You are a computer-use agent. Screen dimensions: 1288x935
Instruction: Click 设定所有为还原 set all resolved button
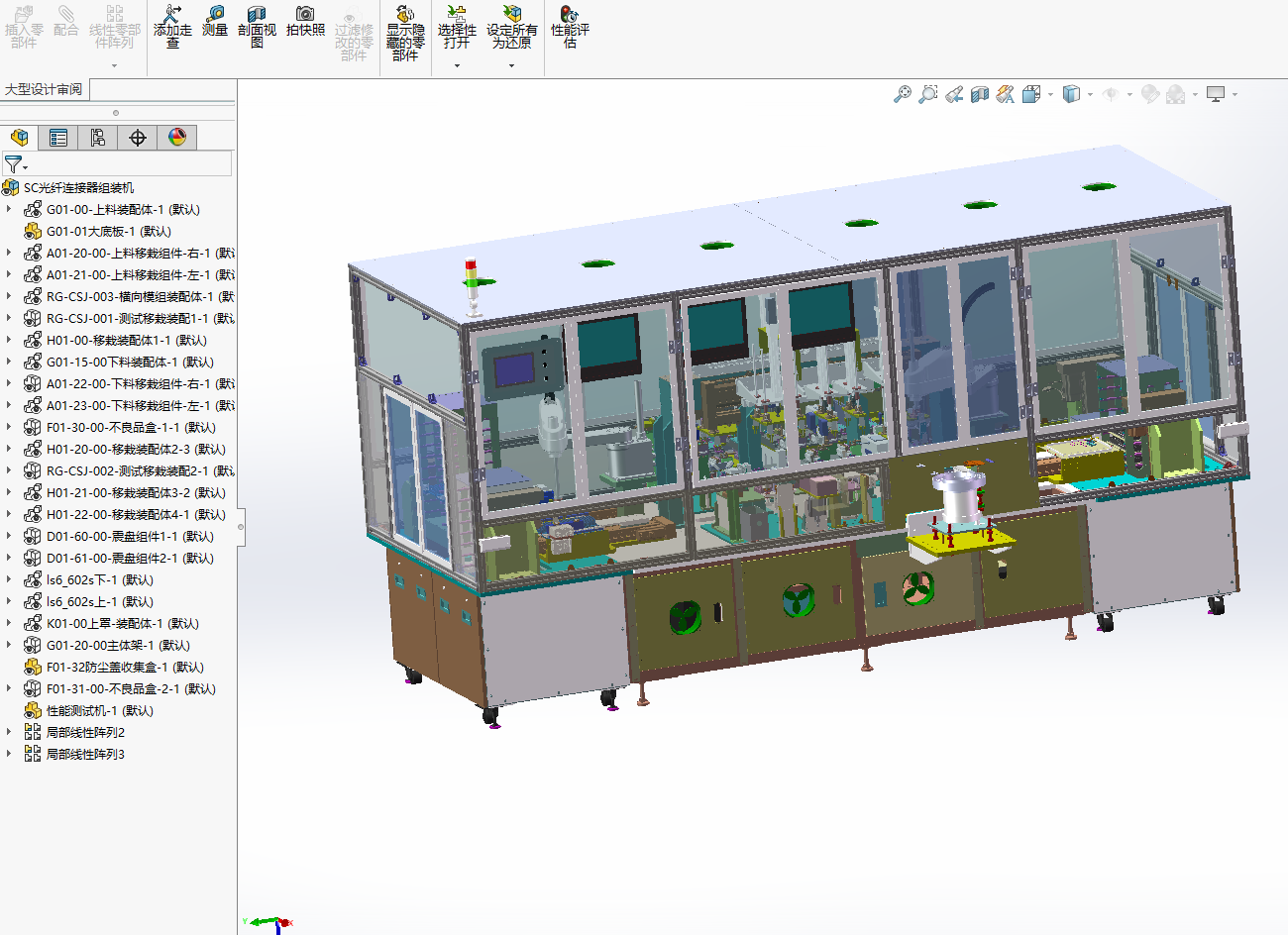point(512,27)
